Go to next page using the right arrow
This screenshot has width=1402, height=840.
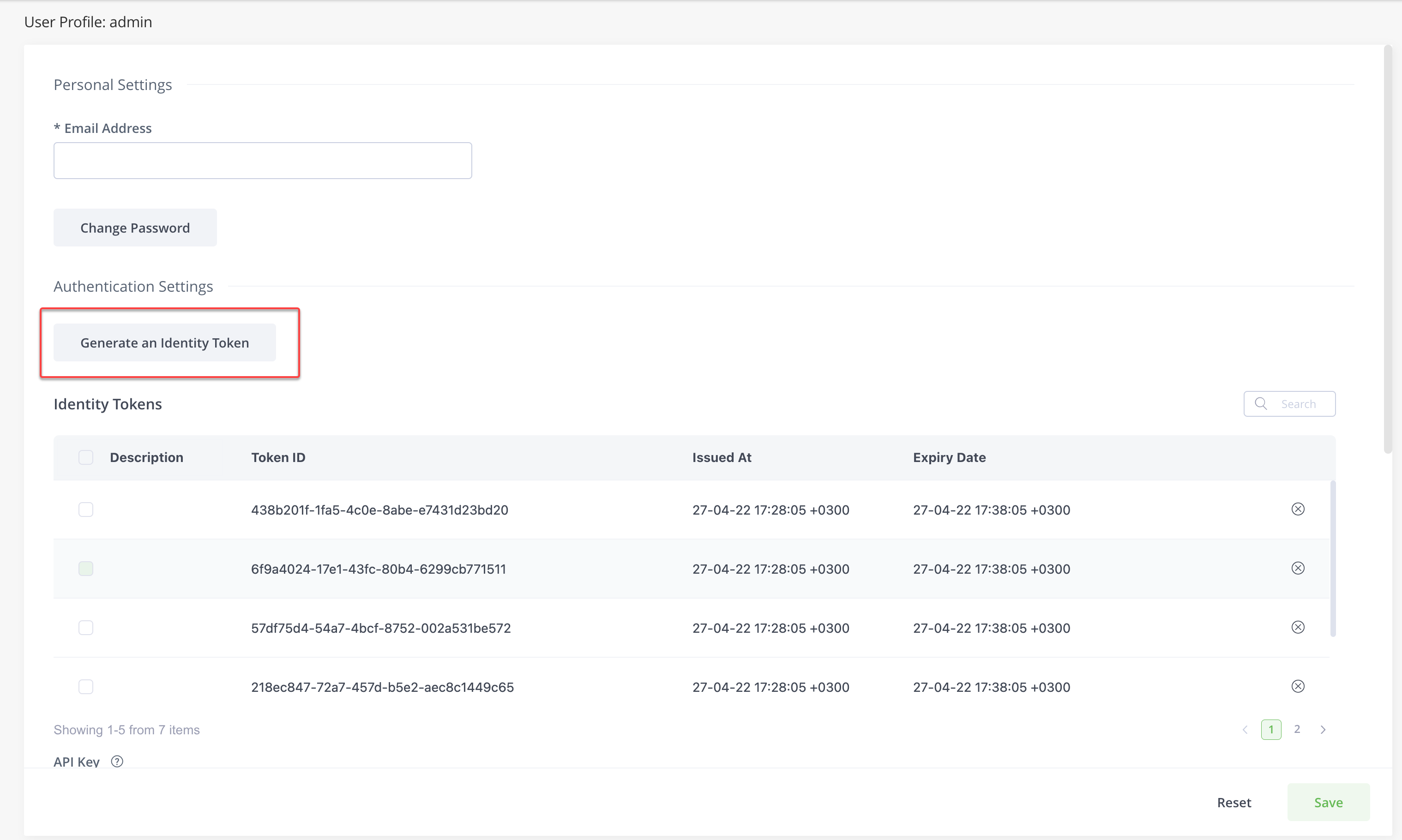tap(1324, 729)
